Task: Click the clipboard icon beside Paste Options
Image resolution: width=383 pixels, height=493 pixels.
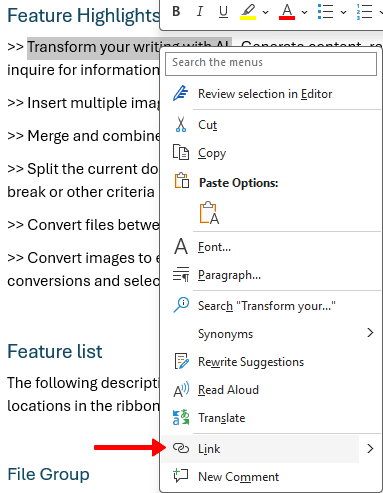Action: [x=182, y=181]
